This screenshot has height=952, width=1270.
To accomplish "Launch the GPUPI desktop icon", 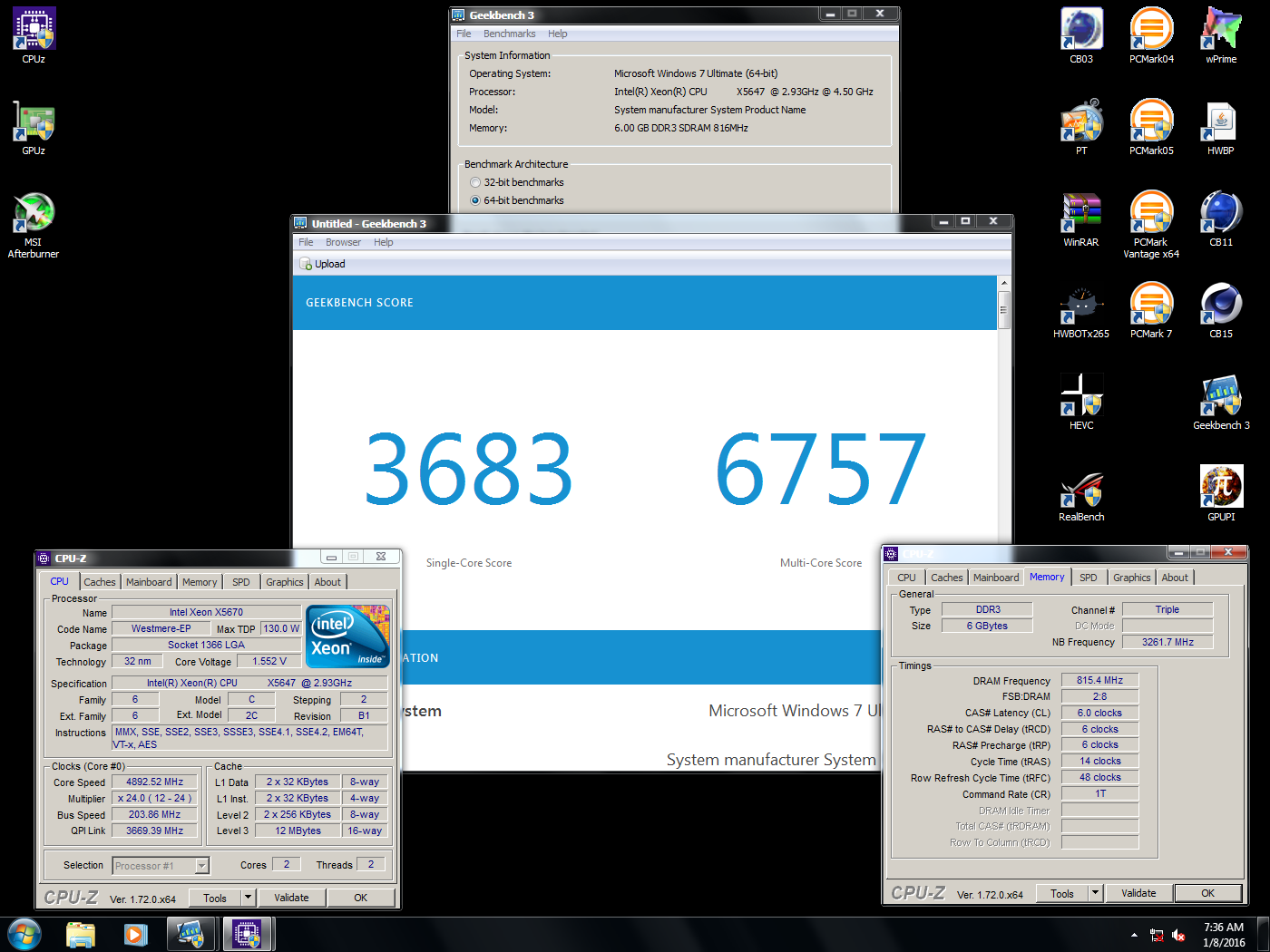I will click(1221, 493).
